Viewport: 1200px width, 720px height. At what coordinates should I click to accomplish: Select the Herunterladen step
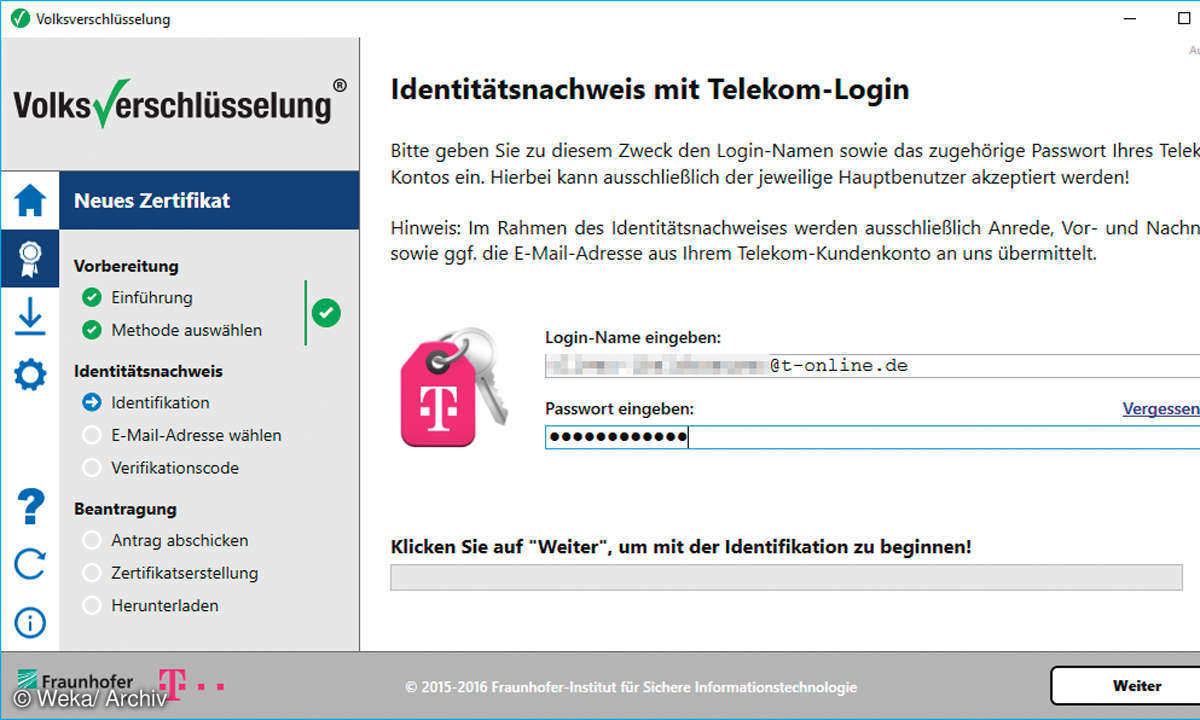click(150, 605)
